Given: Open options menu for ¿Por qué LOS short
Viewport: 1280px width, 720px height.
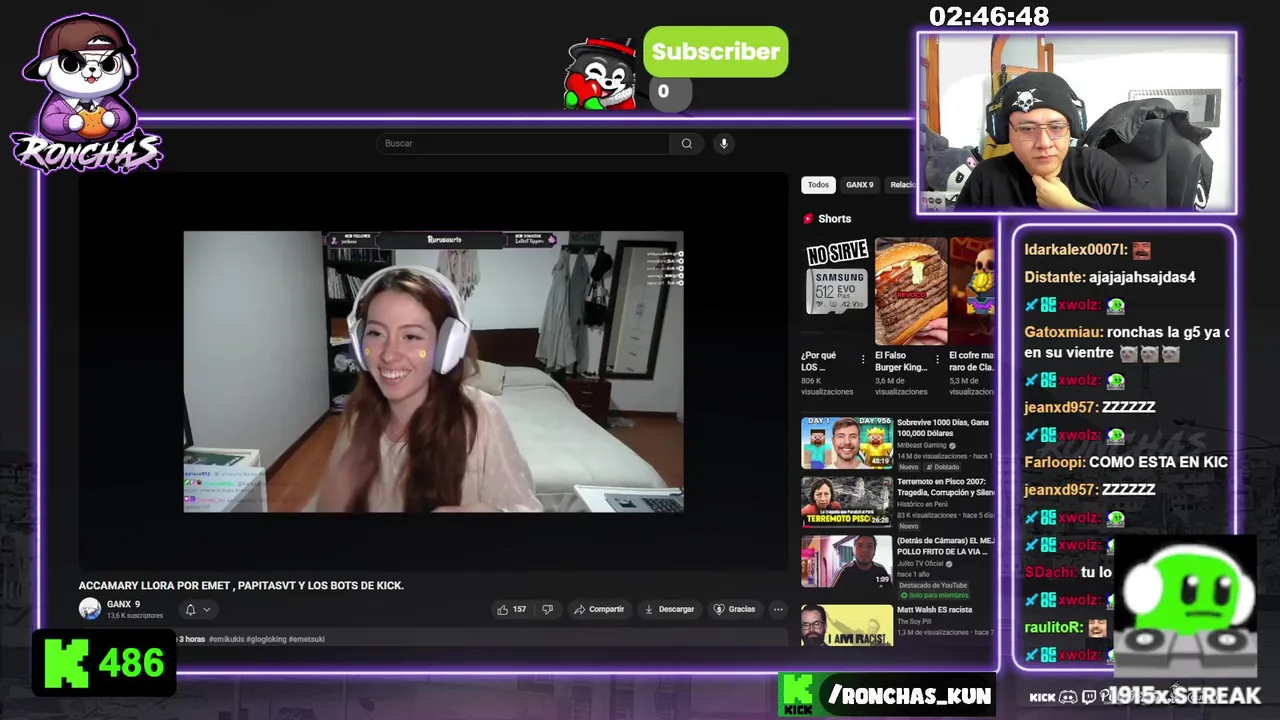Looking at the screenshot, I should [863, 358].
